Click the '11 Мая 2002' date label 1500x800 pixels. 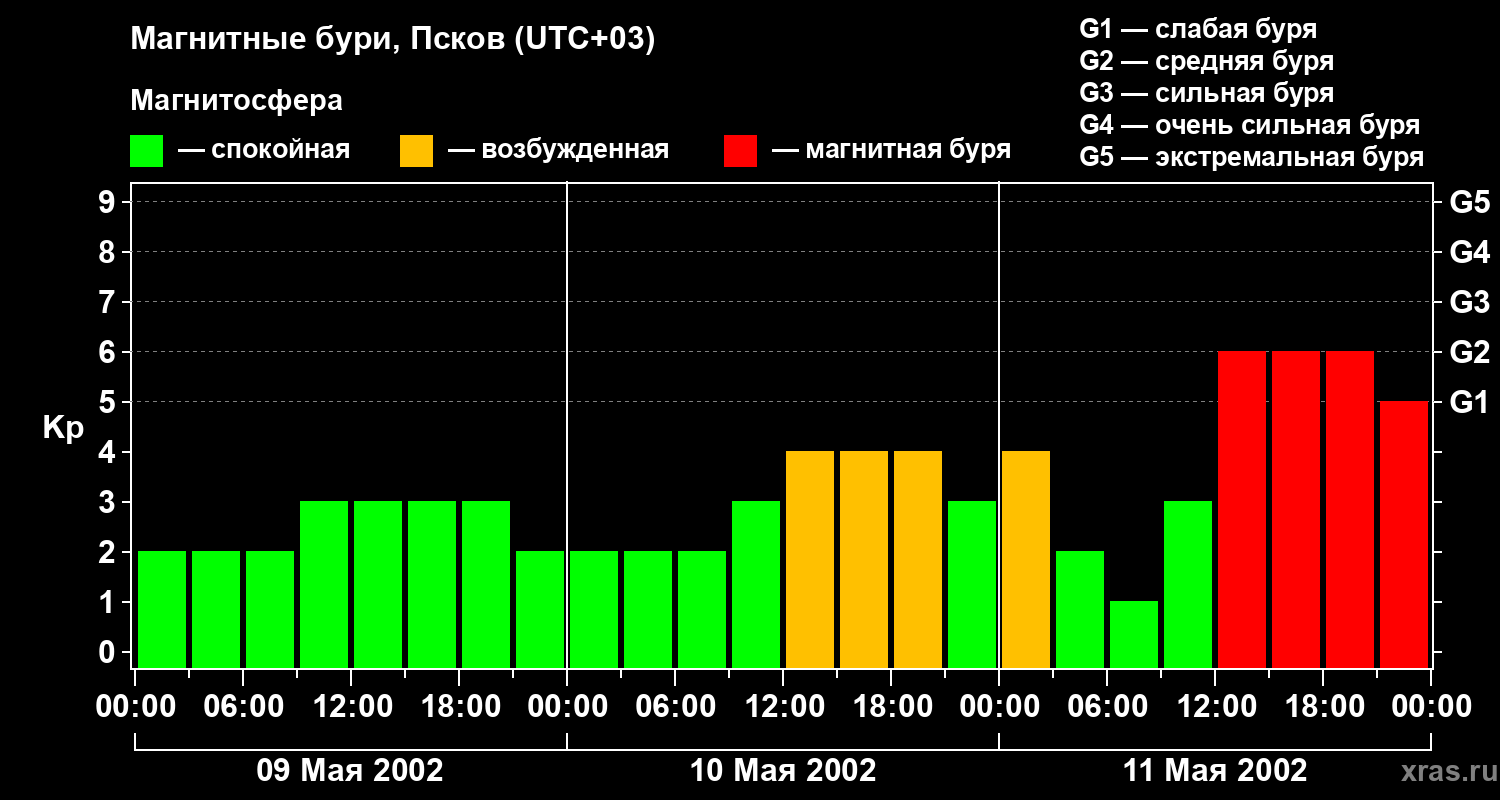point(1215,771)
